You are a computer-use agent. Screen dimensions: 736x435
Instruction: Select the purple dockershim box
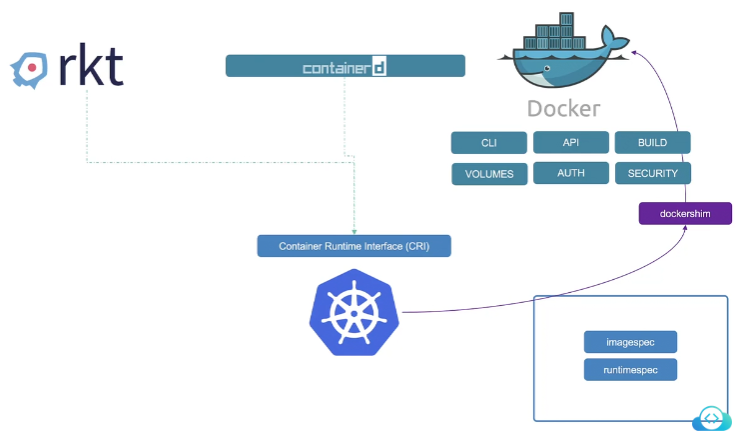coord(685,213)
